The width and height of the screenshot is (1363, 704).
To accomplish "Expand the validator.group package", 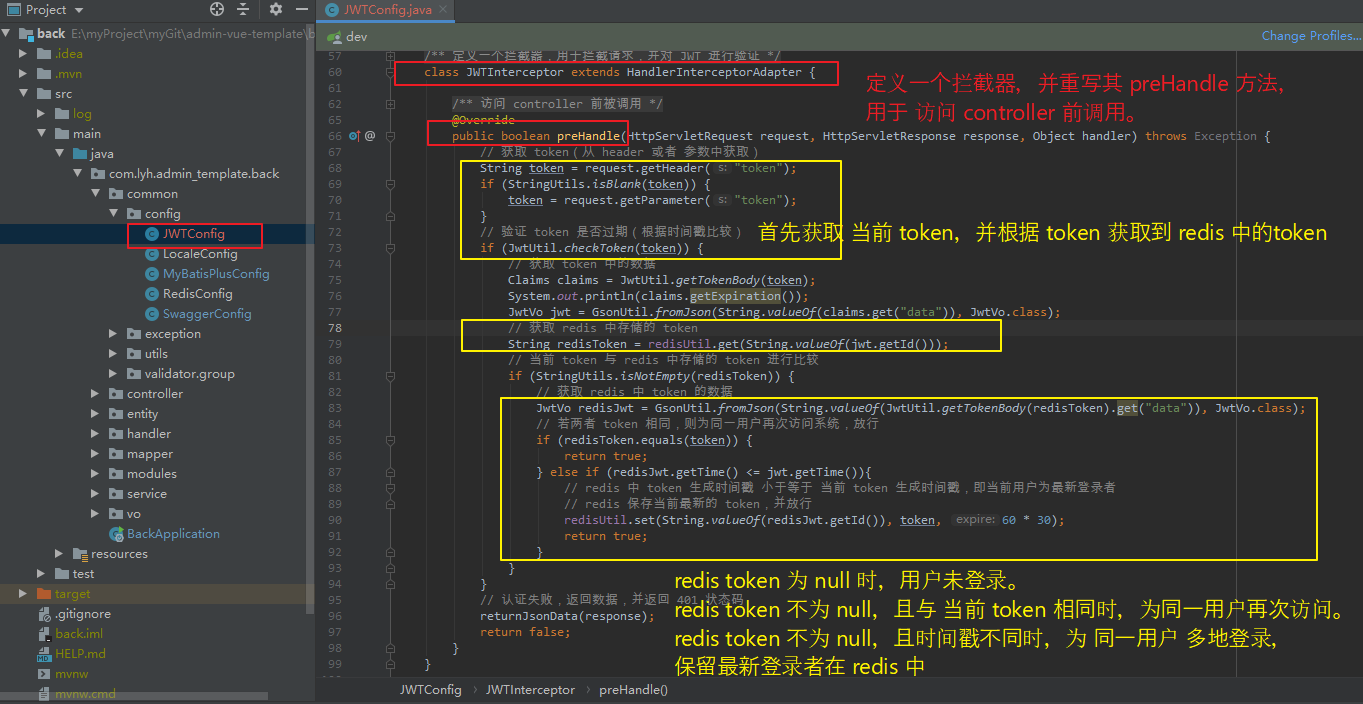I will [x=114, y=373].
